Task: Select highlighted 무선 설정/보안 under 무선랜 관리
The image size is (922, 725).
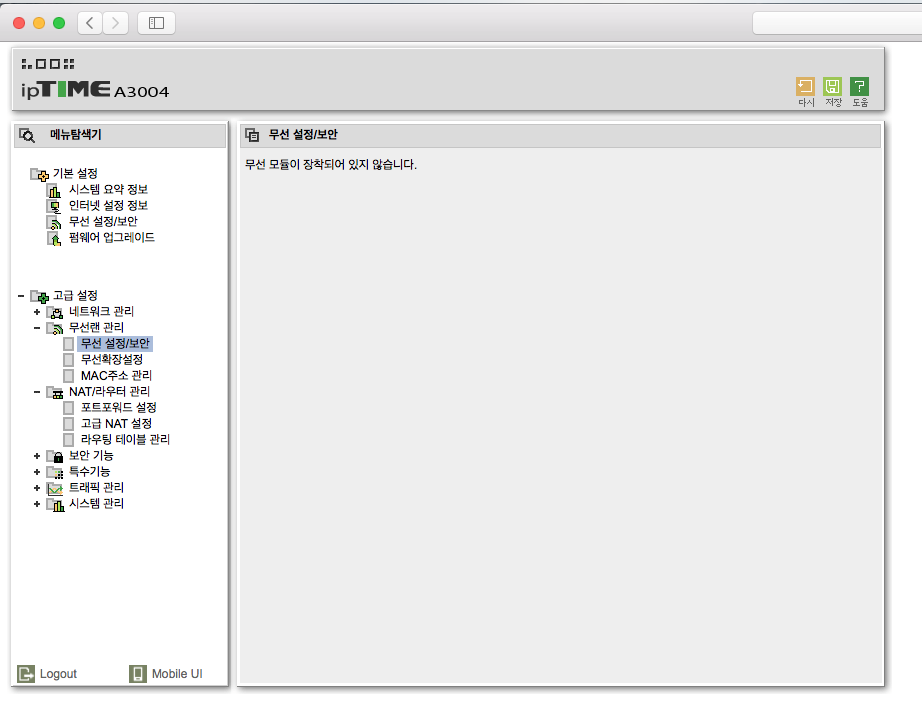Action: (115, 344)
